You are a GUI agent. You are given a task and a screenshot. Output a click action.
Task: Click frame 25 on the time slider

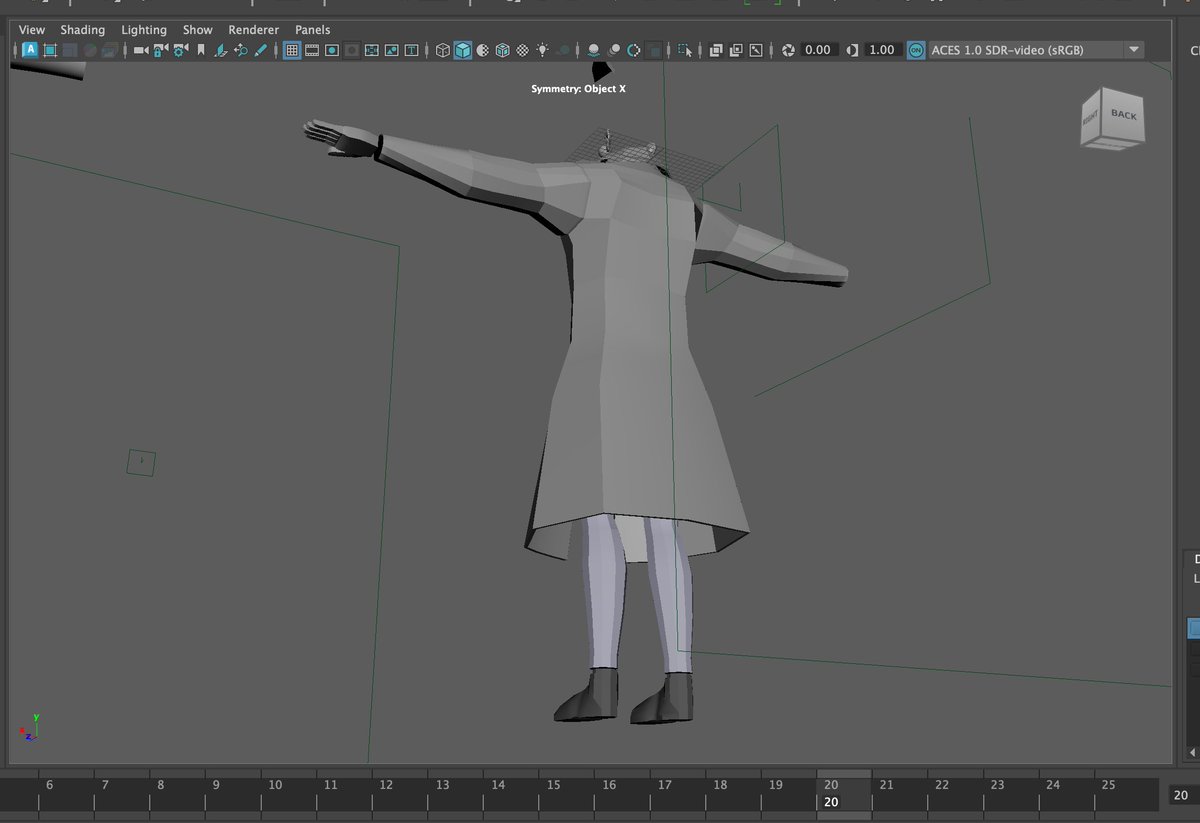tap(1108, 785)
